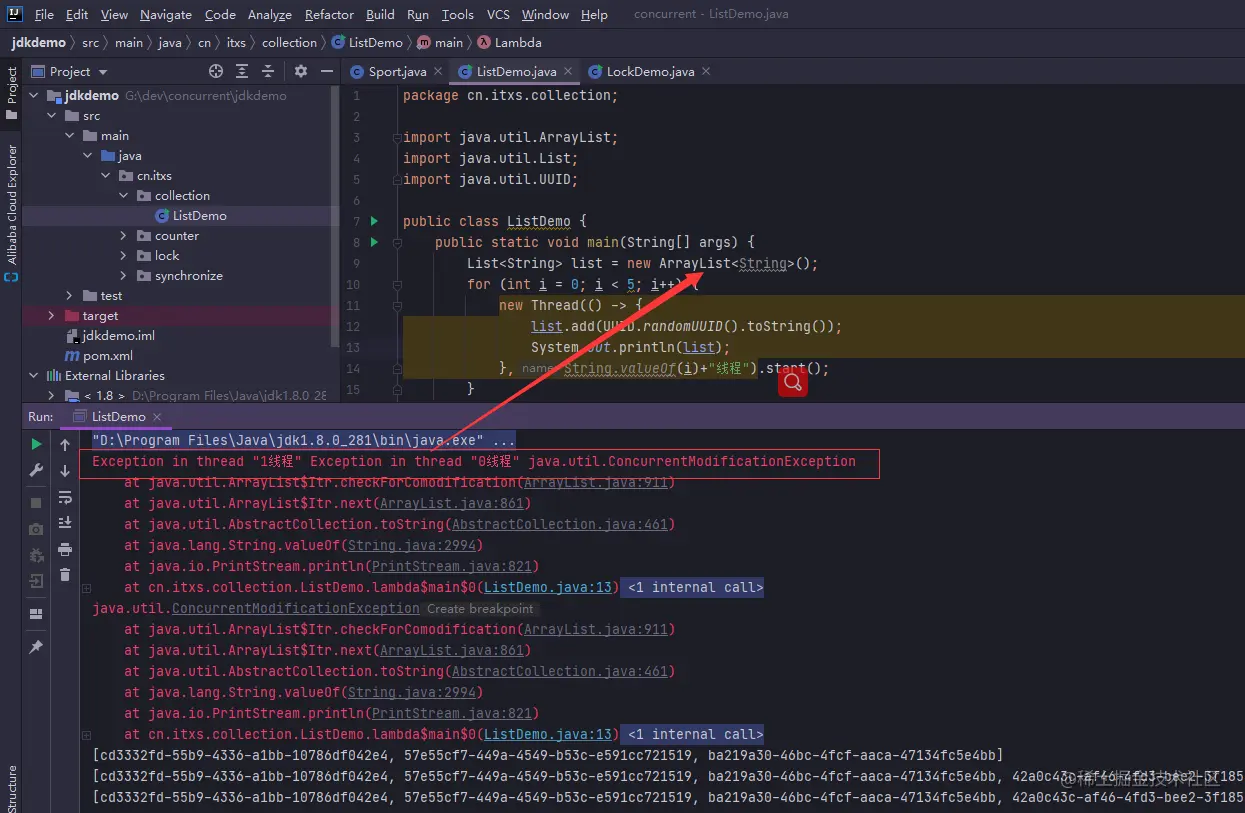Jump down the stack trace arrow
This screenshot has width=1245, height=813.
(65, 471)
